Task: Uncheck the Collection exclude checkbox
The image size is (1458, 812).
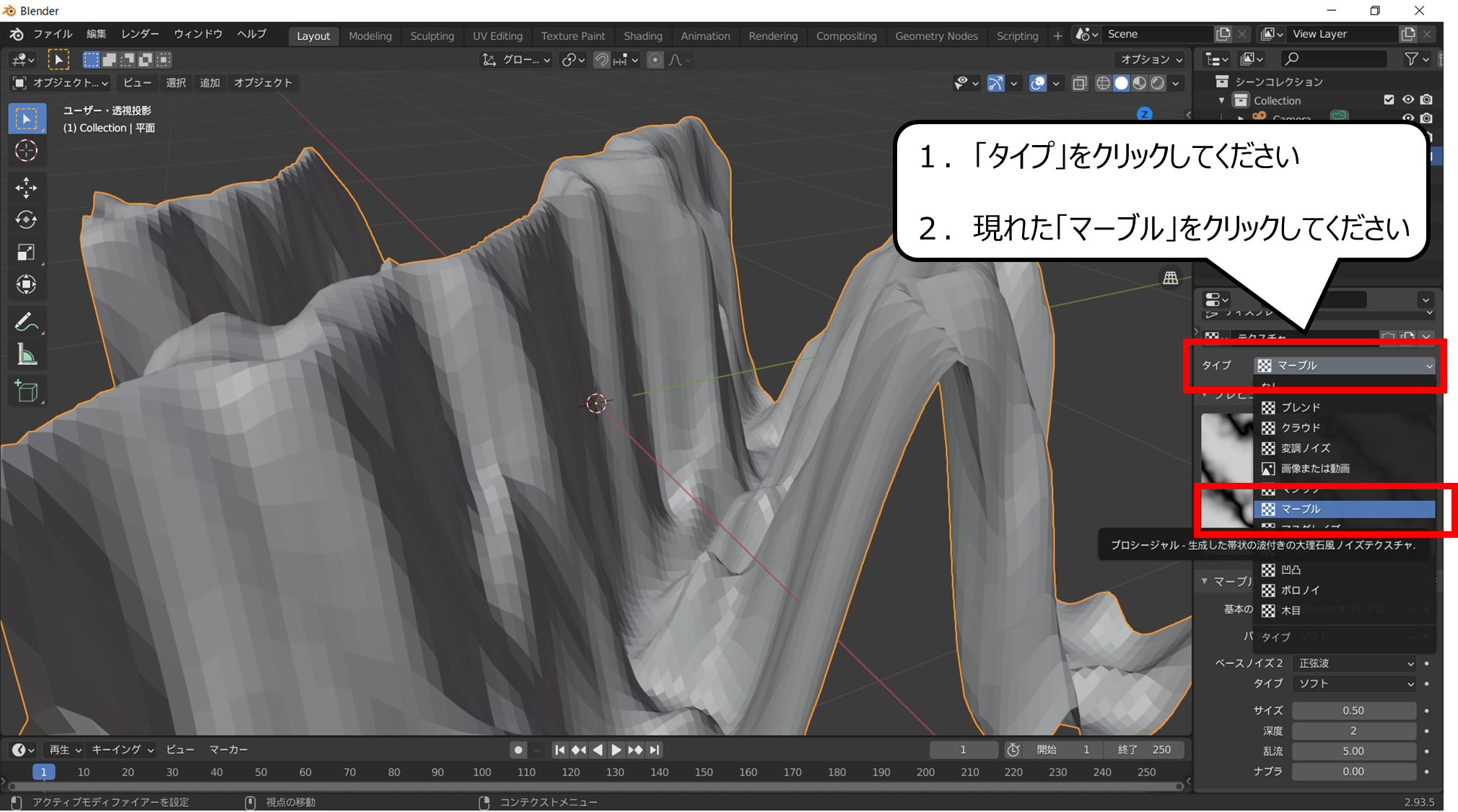Action: [x=1389, y=100]
